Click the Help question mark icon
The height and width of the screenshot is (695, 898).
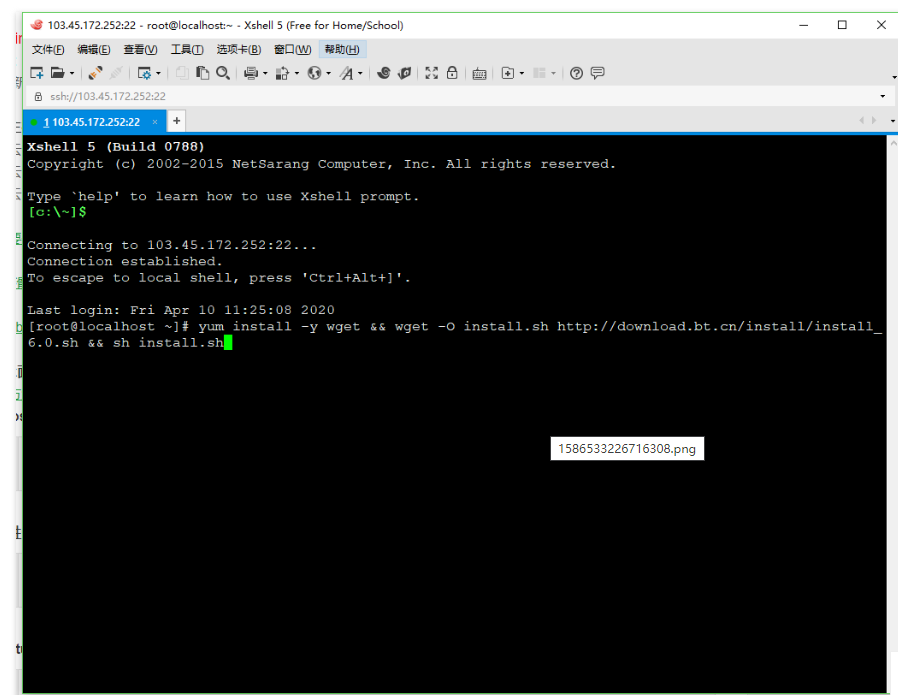[576, 73]
